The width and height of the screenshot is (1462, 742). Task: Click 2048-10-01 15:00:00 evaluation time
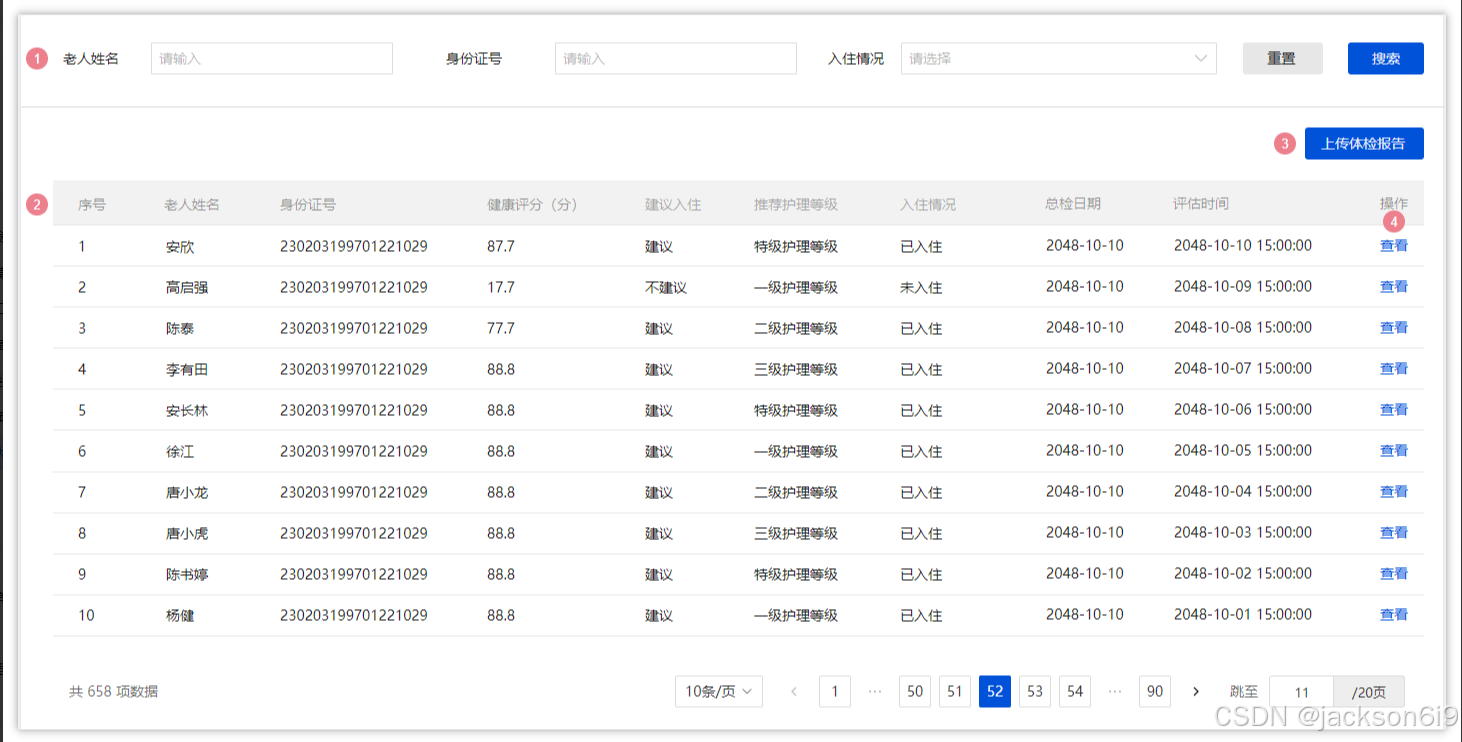click(1243, 614)
